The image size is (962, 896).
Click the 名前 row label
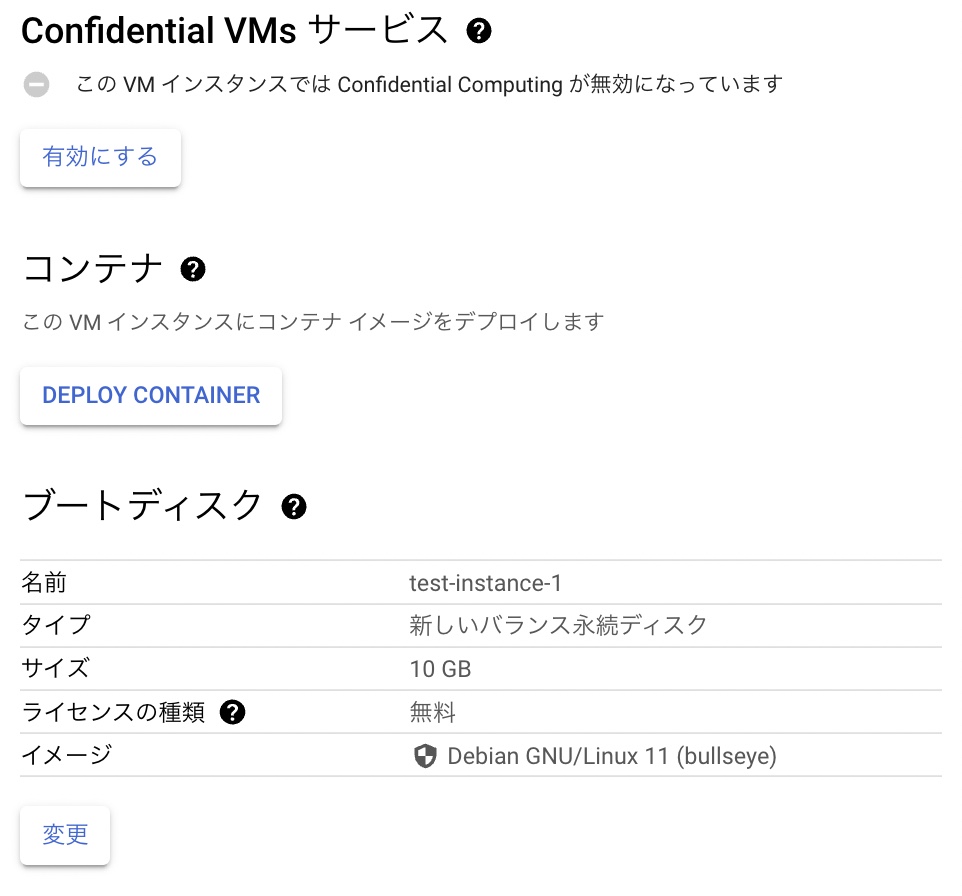click(x=43, y=581)
